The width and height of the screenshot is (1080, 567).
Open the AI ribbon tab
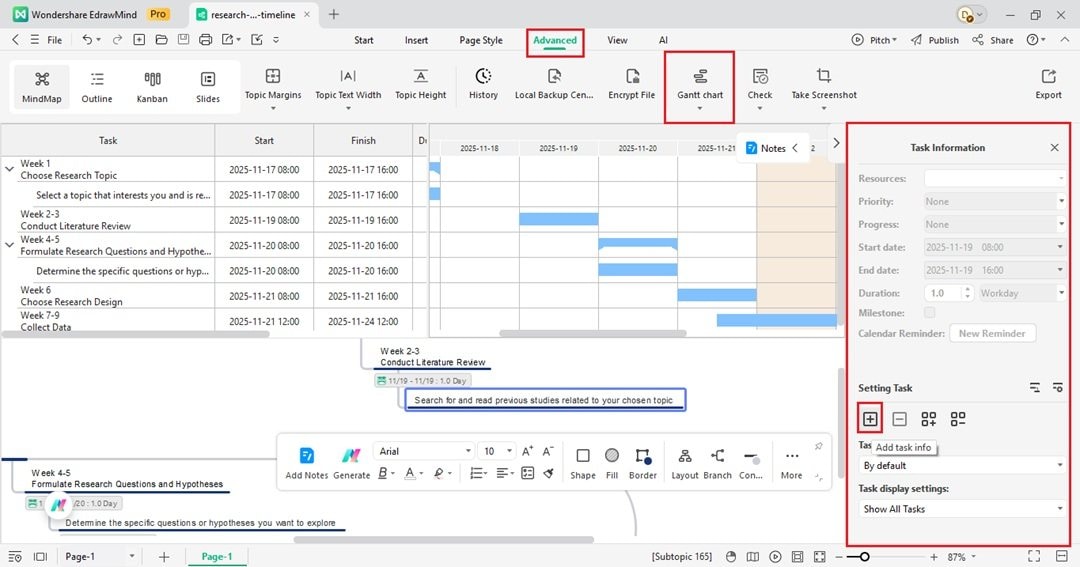tap(663, 40)
